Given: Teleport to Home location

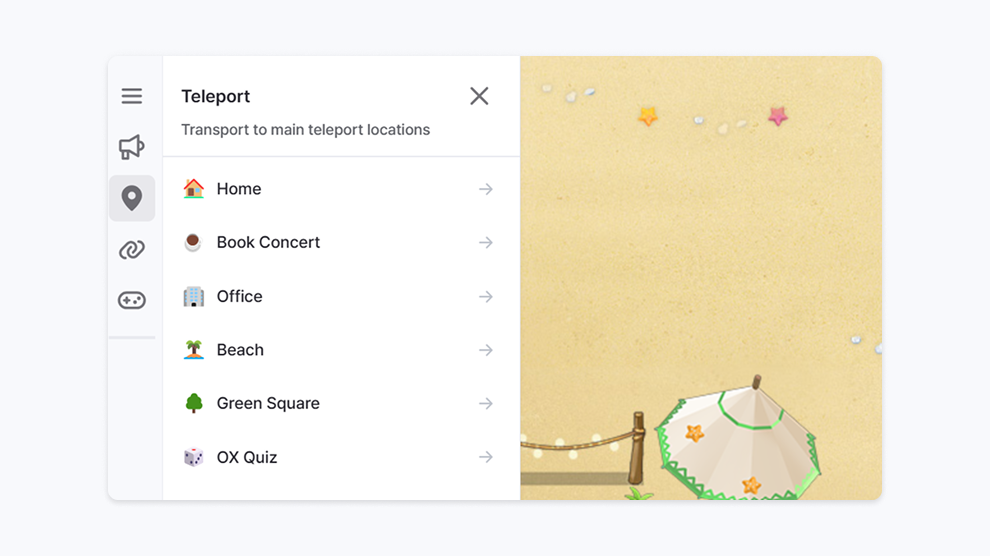Looking at the screenshot, I should tap(341, 189).
